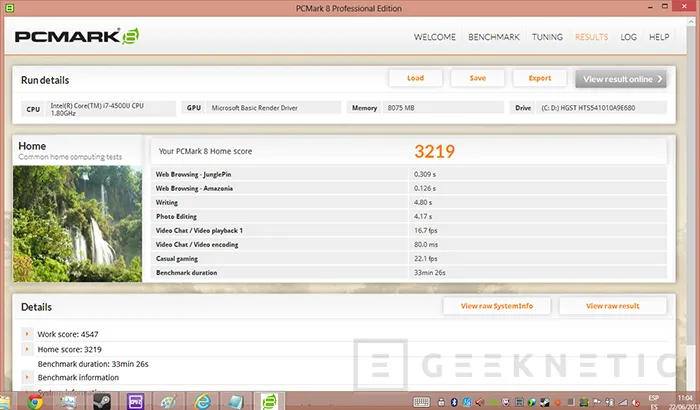
Task: Open CPU-Z from the taskbar
Action: point(135,402)
